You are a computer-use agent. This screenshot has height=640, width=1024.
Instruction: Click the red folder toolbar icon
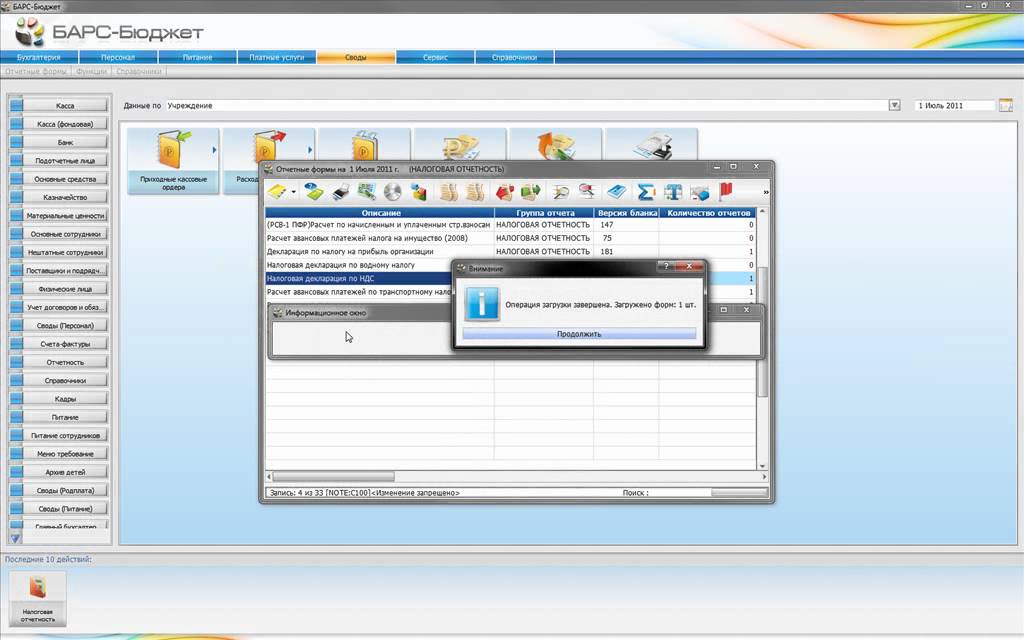tap(504, 191)
